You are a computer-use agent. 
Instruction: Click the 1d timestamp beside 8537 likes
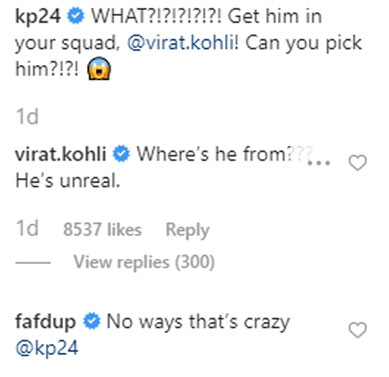click(x=27, y=229)
